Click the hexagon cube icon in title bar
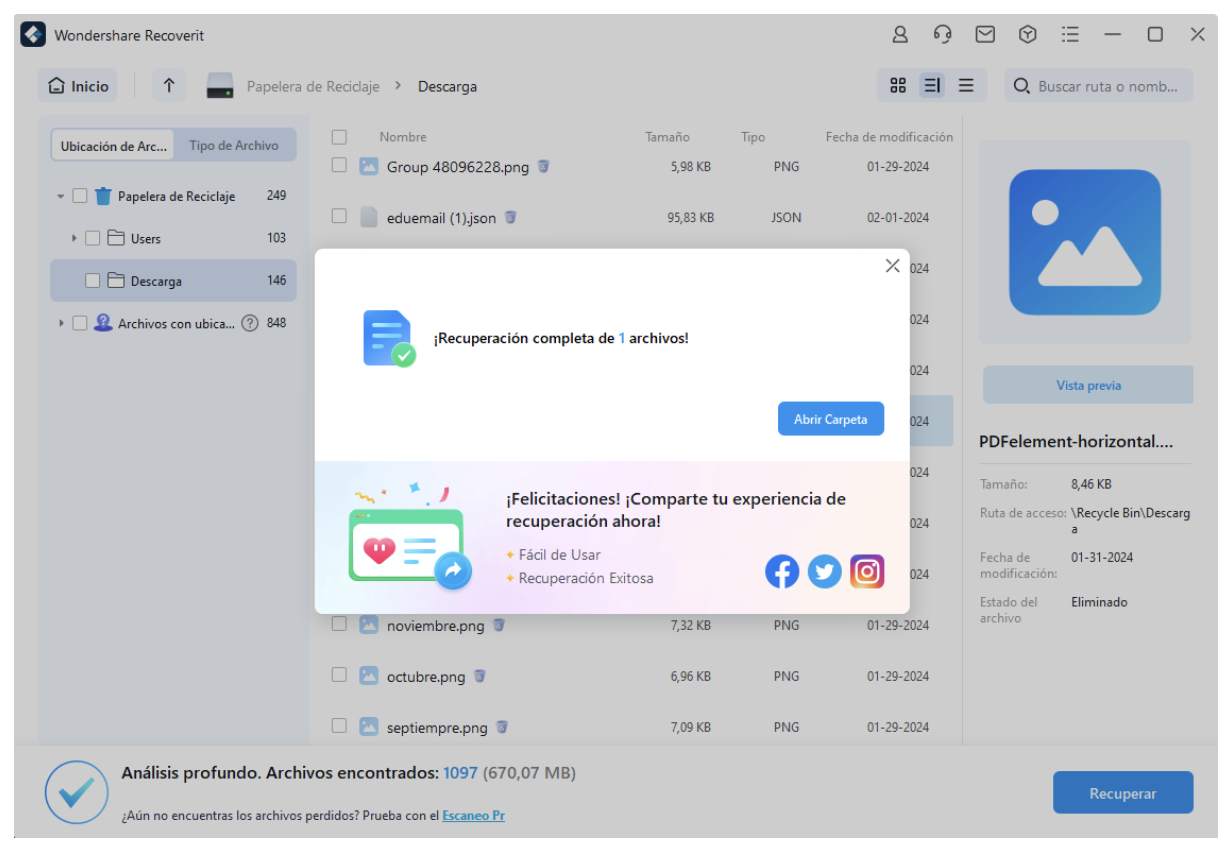Viewport: 1230px width, 848px height. pos(1027,35)
